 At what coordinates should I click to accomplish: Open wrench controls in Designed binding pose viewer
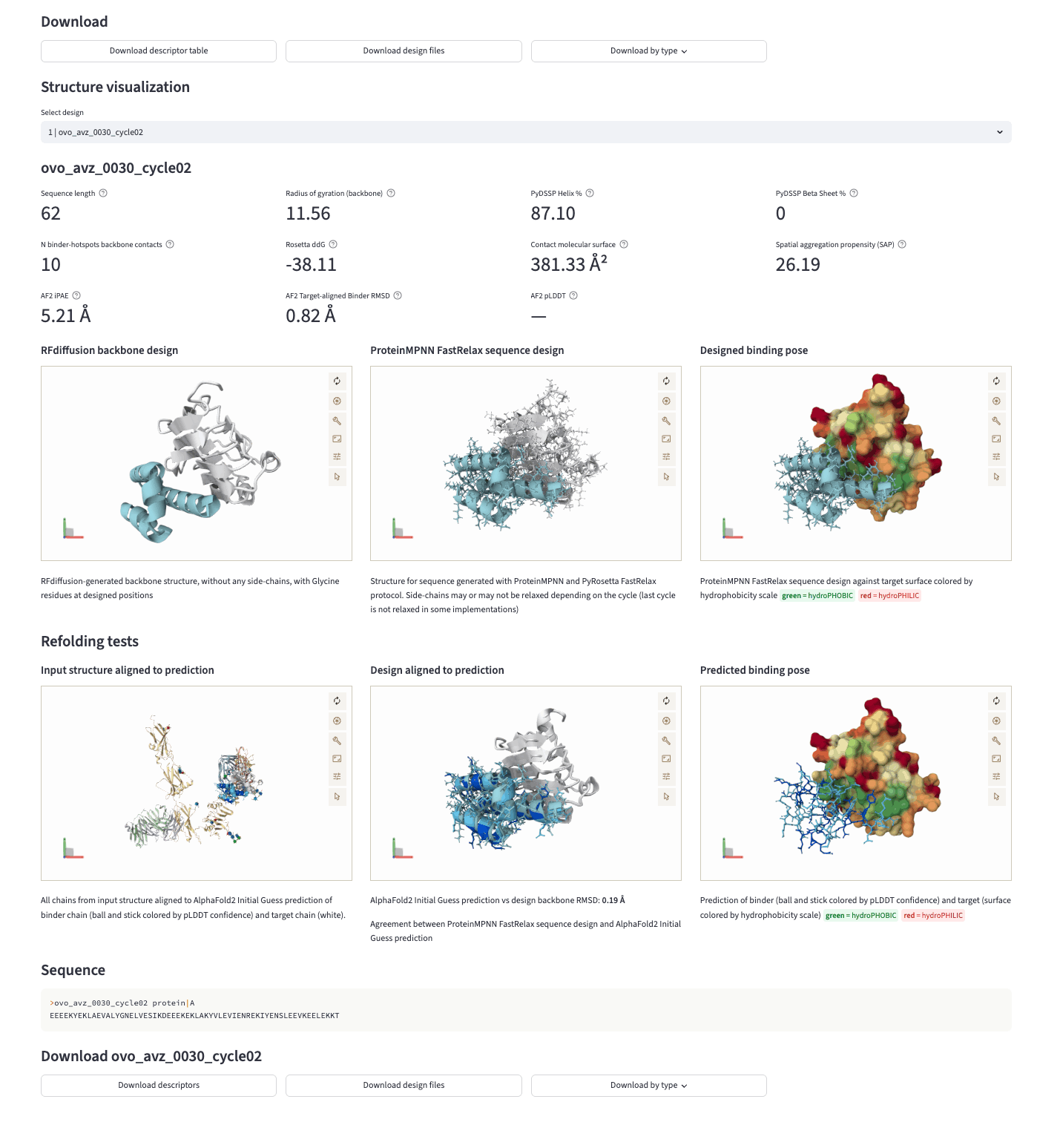click(x=996, y=420)
